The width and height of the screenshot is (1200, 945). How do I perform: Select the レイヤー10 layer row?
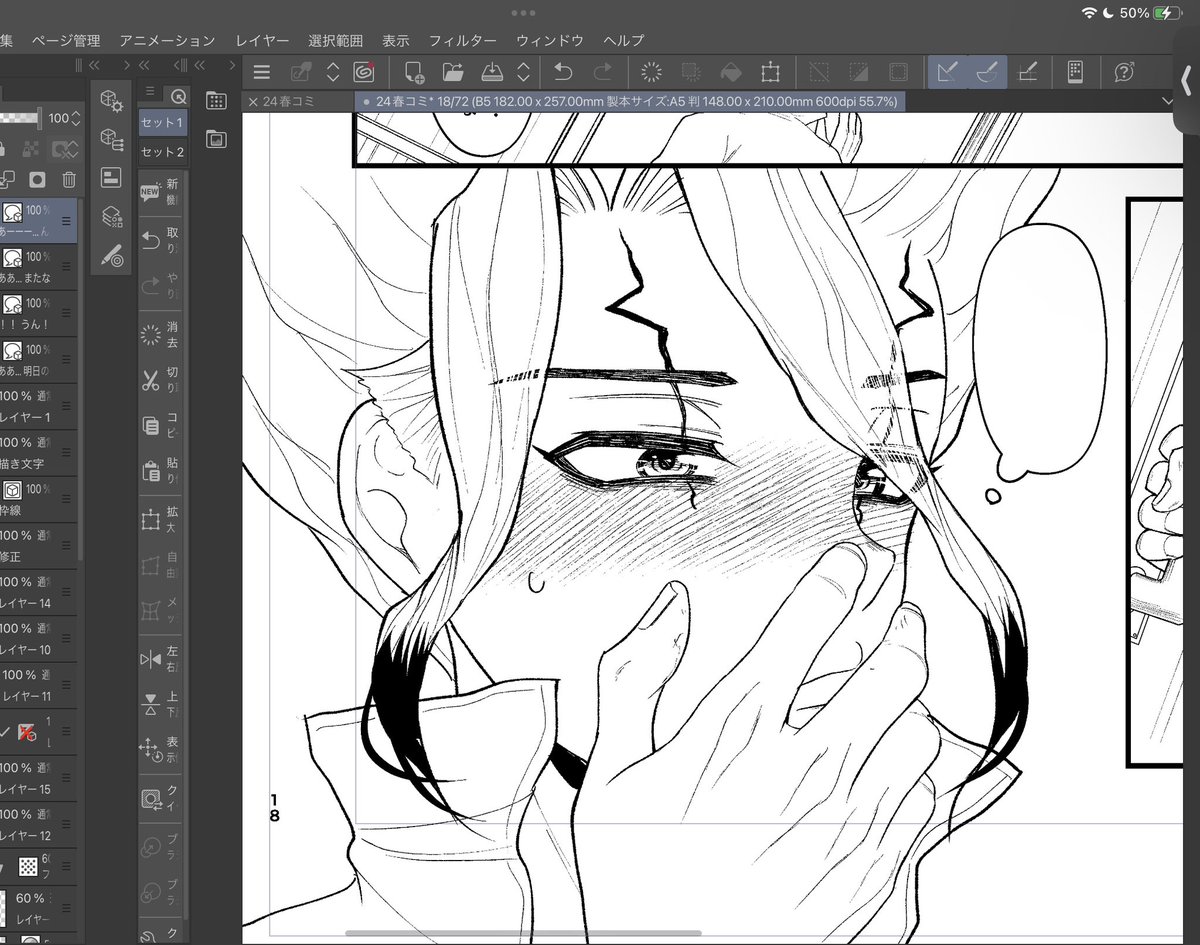[40, 640]
